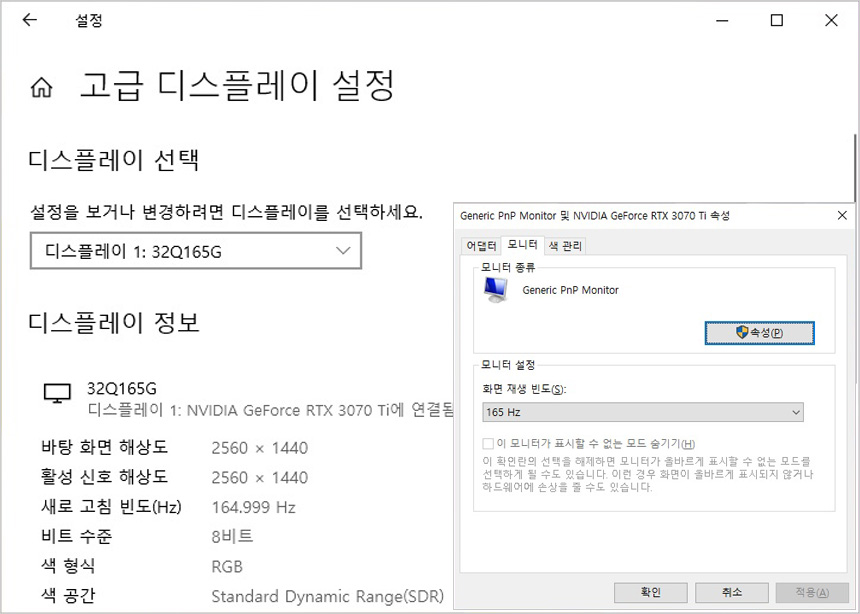Click the 164.999 Hz refresh rate value
Screen dimensions: 860x614
(253, 507)
